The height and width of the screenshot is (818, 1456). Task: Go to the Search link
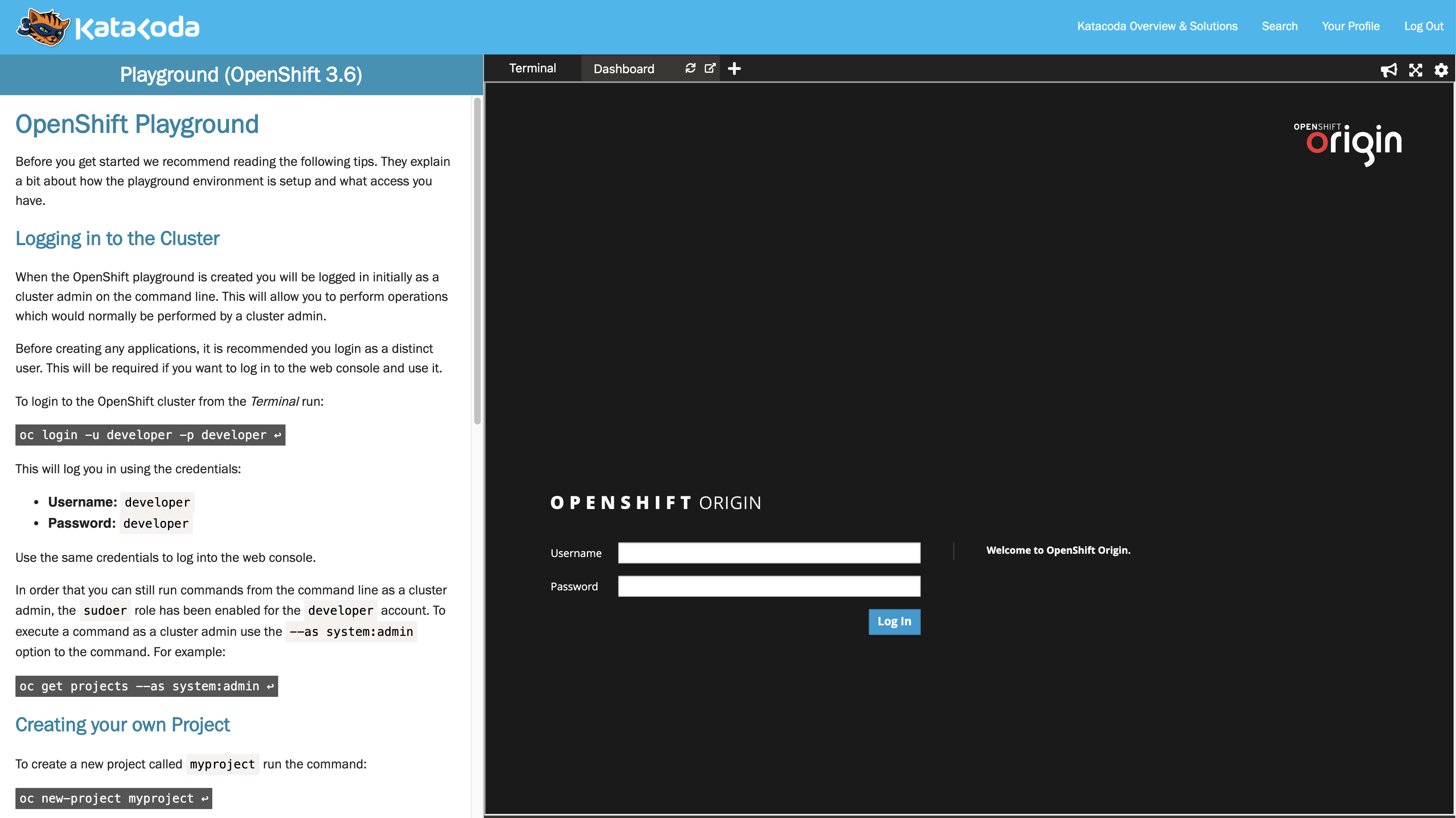[1279, 26]
